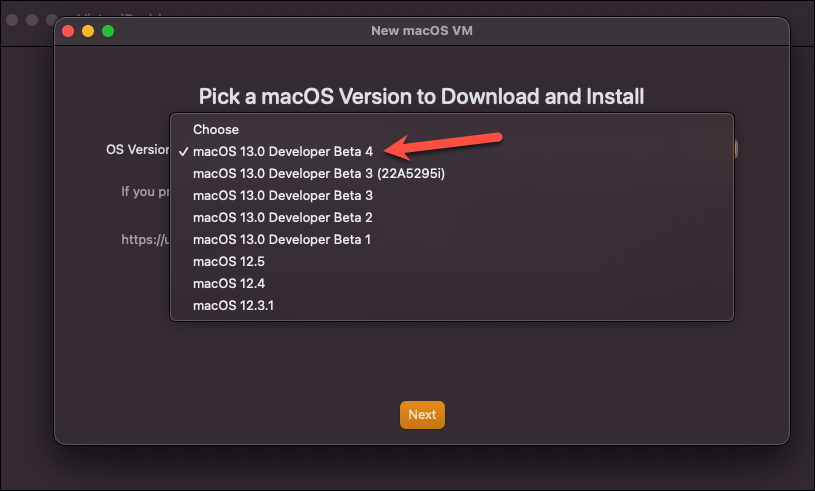Click the OS Version label
Viewport: 815px width, 491px height.
coord(138,150)
